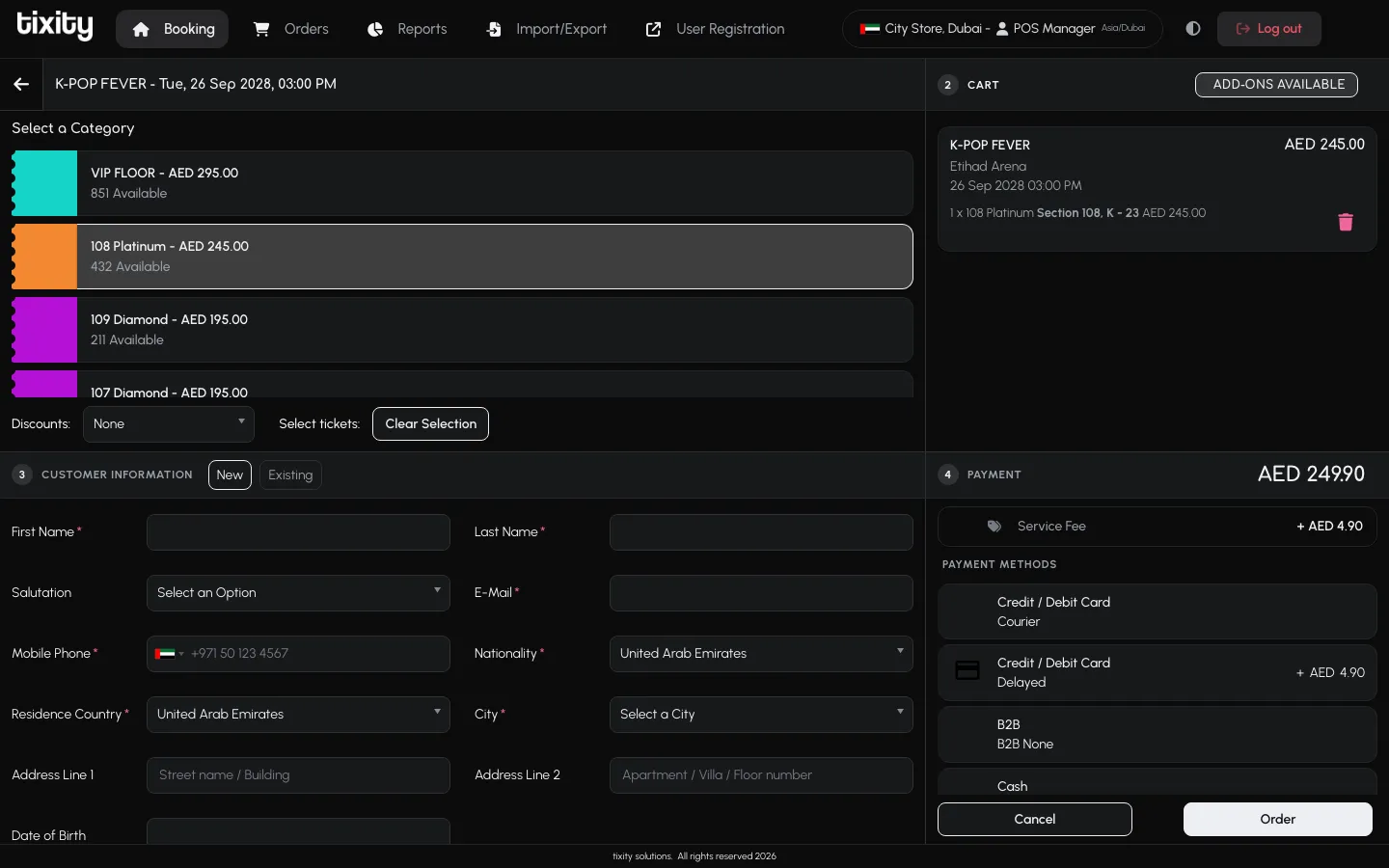Select the orange 108 Platinum swatch
Viewport: 1389px width, 868px height.
pos(44,257)
